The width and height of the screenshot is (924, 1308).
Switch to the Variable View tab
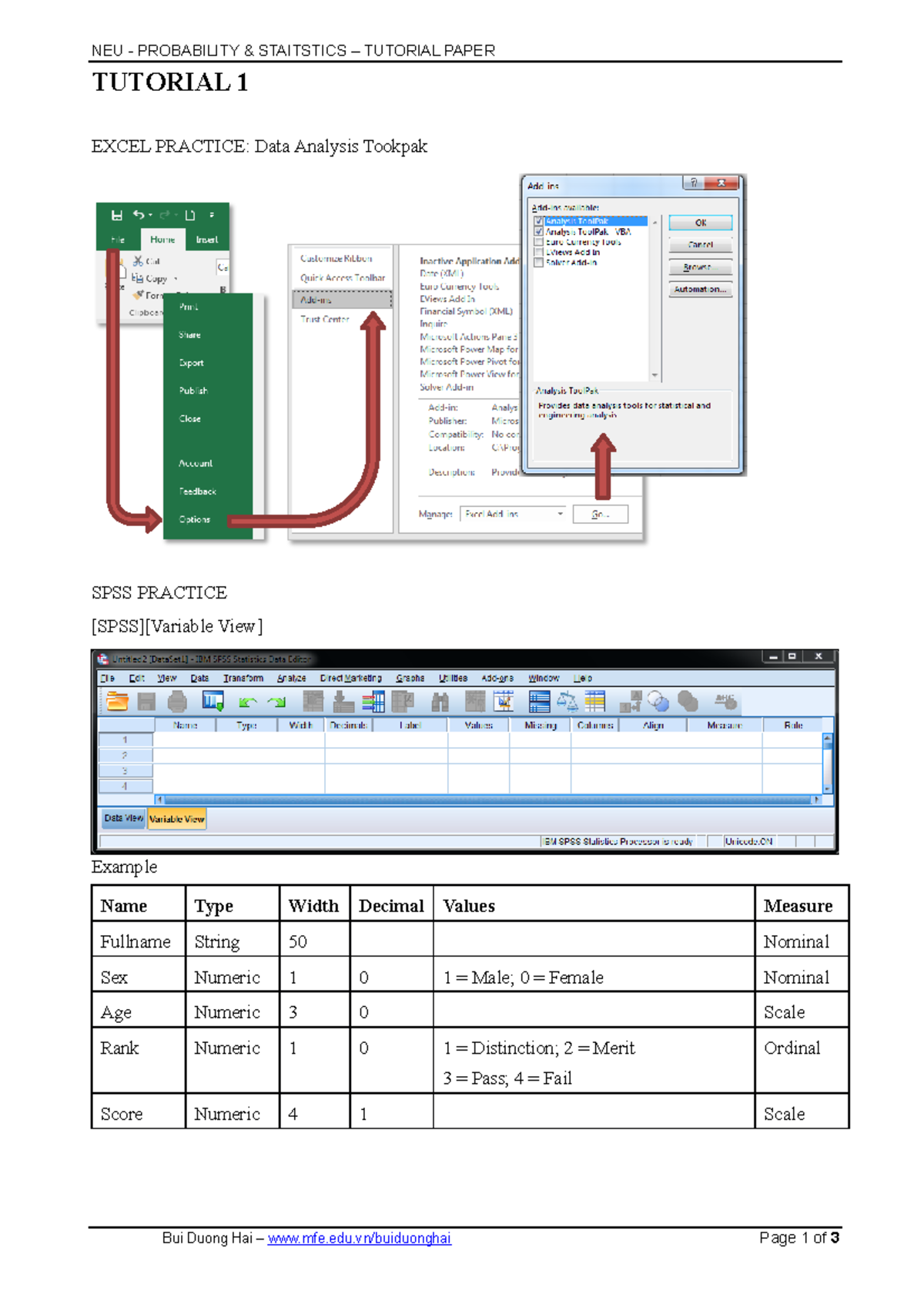click(x=177, y=819)
